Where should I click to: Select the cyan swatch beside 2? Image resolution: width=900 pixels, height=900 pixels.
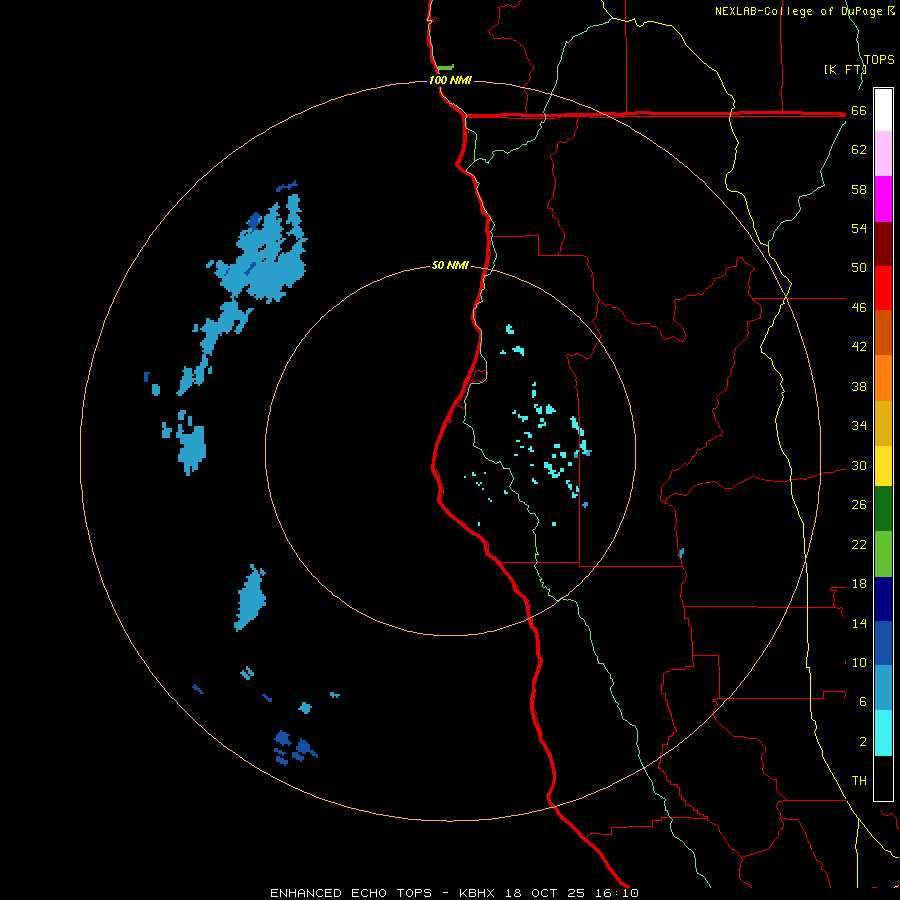pyautogui.click(x=883, y=733)
